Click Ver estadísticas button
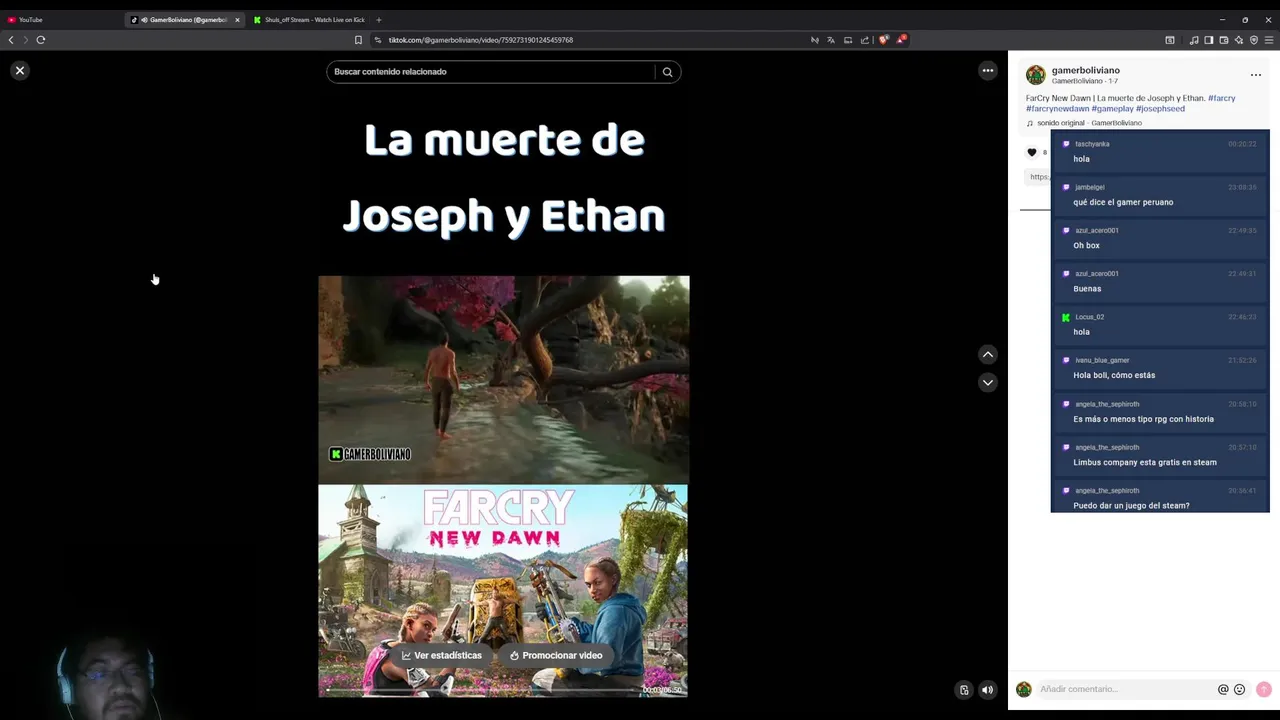1280x720 pixels. [442, 655]
